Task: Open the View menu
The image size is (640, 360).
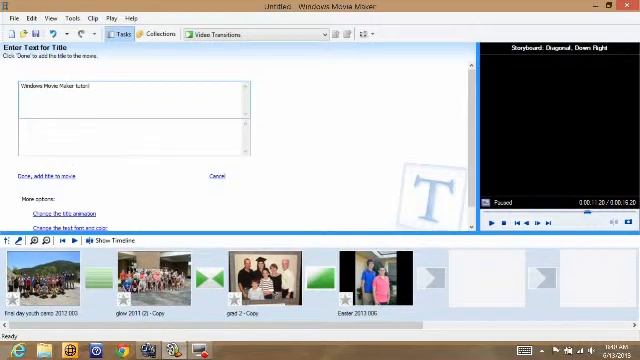Action: (51, 18)
